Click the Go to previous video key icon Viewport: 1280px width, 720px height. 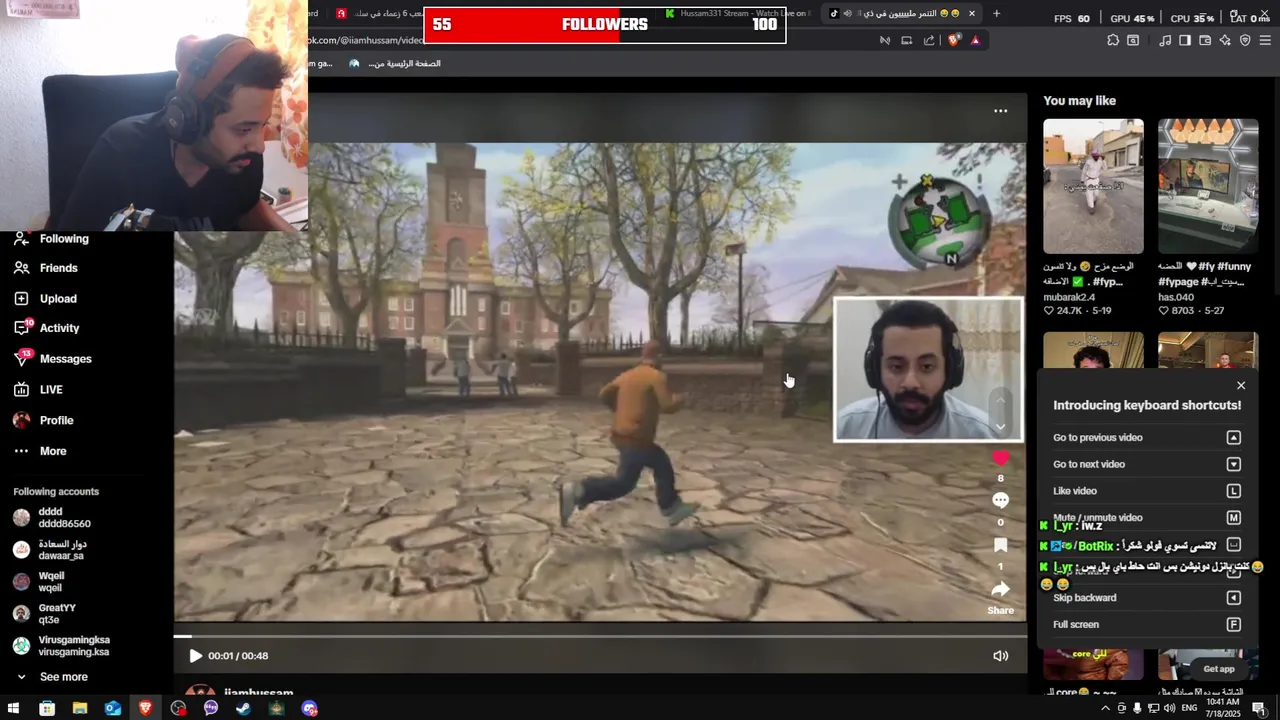coord(1233,438)
